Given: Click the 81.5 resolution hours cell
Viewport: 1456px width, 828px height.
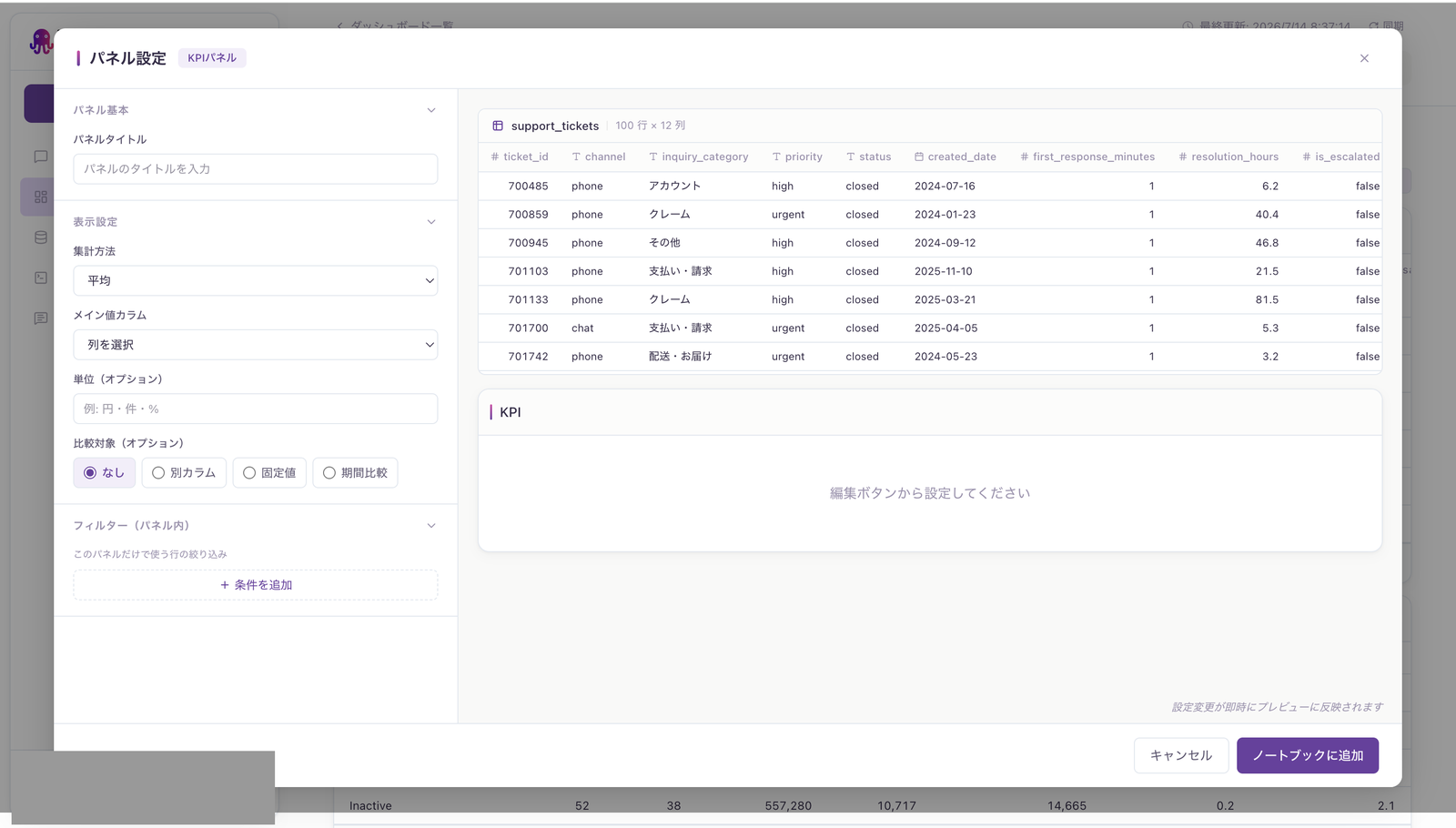Looking at the screenshot, I should (1267, 299).
